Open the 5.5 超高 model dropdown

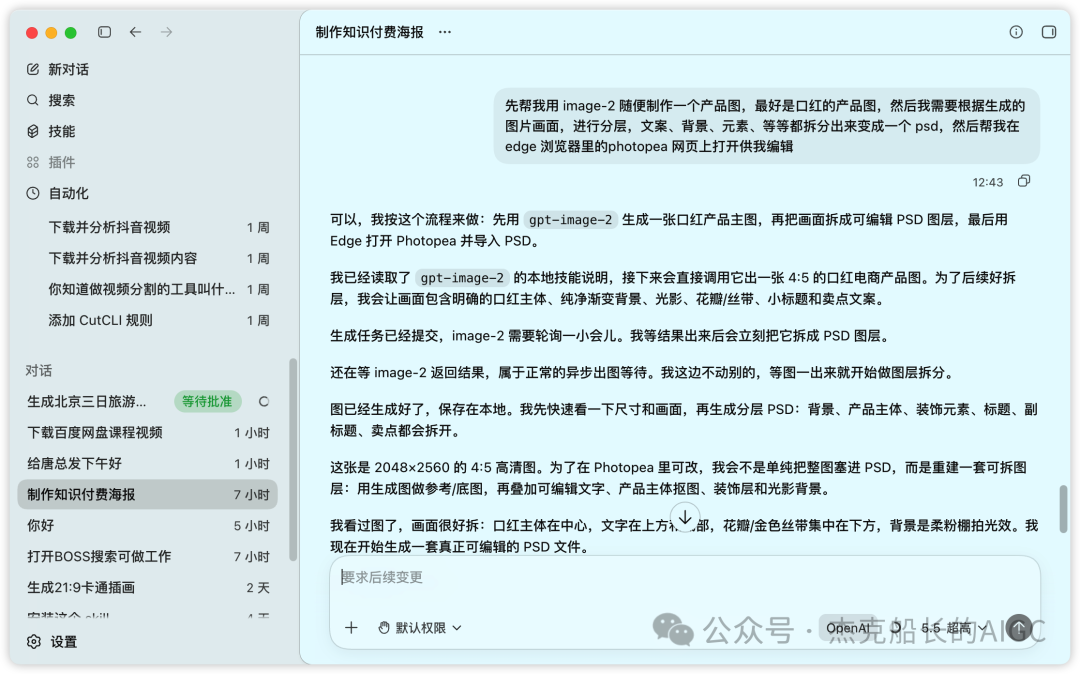click(953, 628)
